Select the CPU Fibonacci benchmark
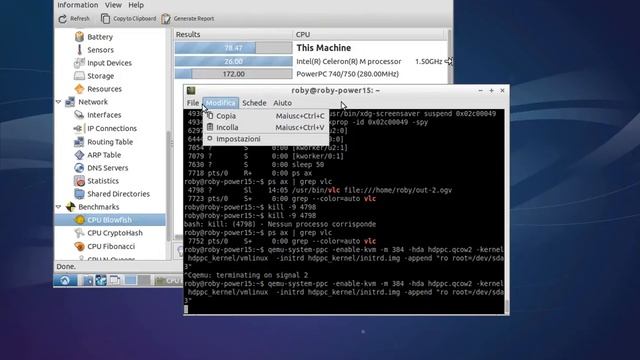This screenshot has width=640, height=360. (x=111, y=247)
